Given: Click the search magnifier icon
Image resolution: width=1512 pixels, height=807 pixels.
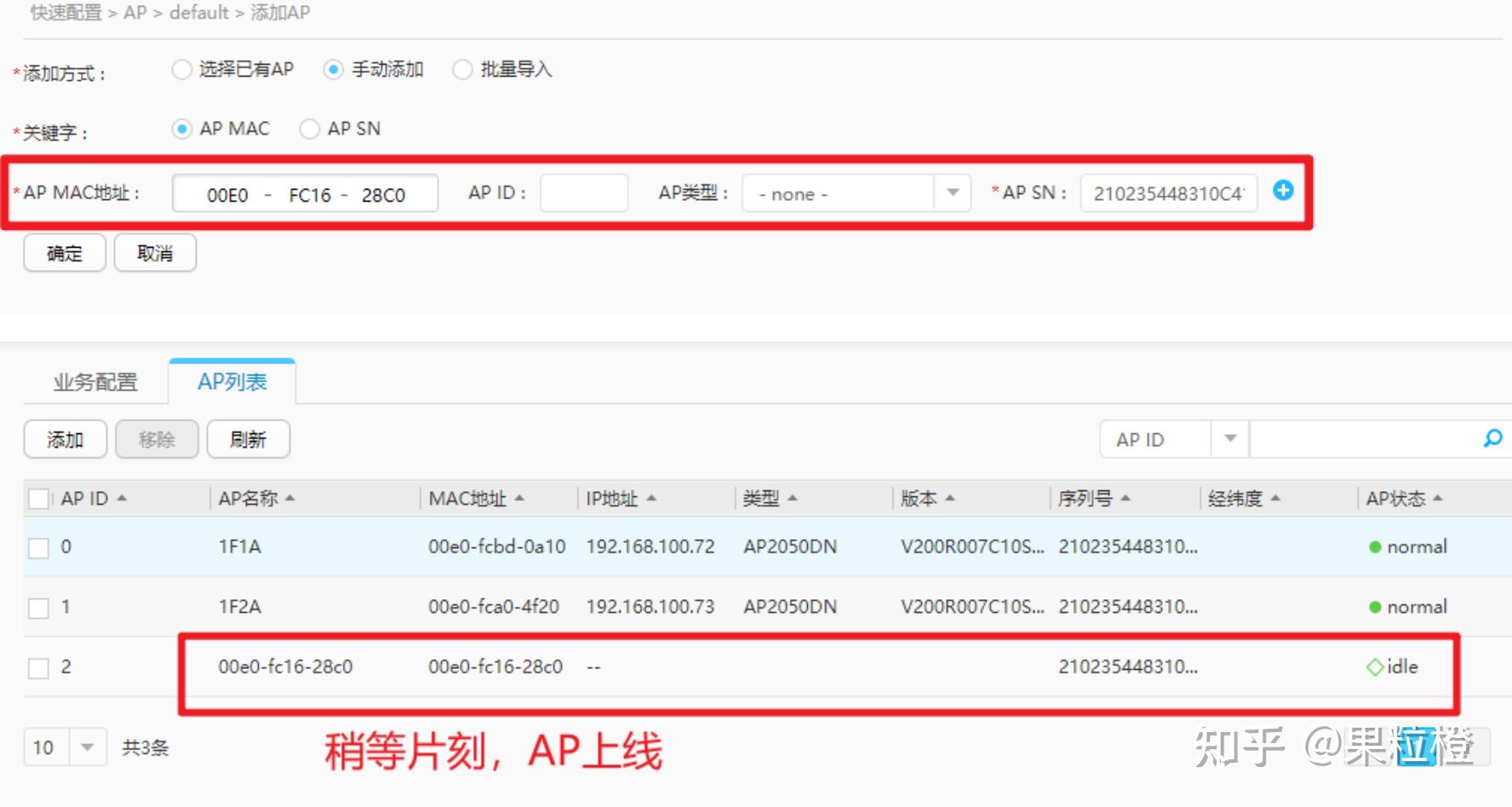Looking at the screenshot, I should [x=1492, y=439].
